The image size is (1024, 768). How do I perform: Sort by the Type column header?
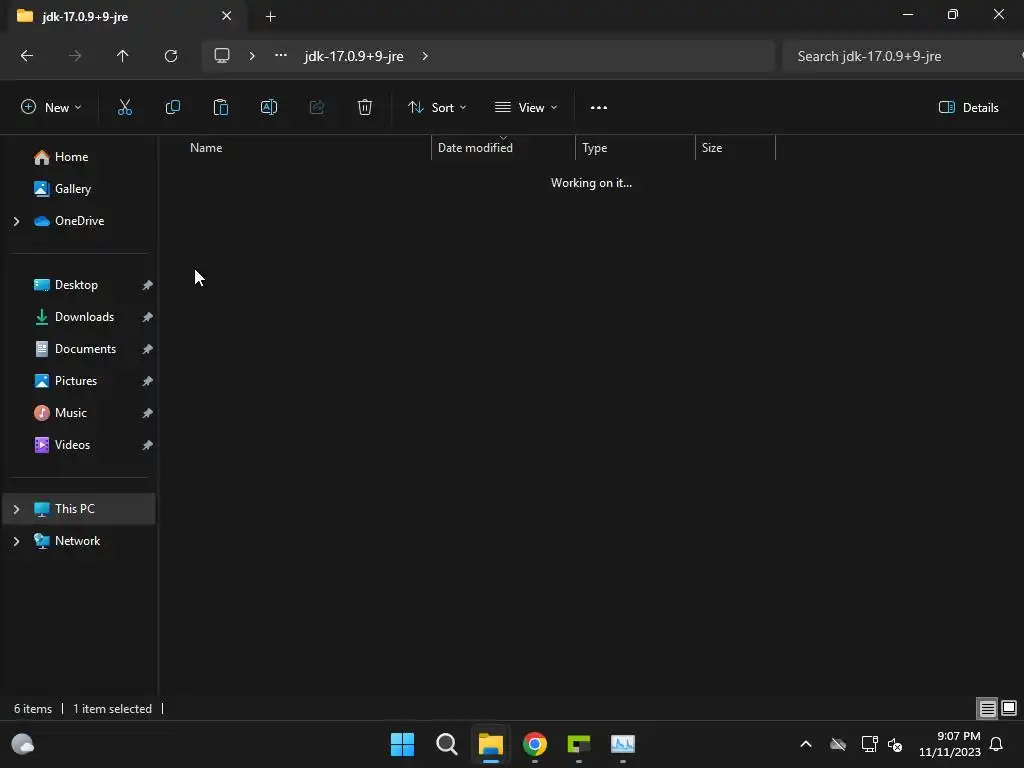595,148
